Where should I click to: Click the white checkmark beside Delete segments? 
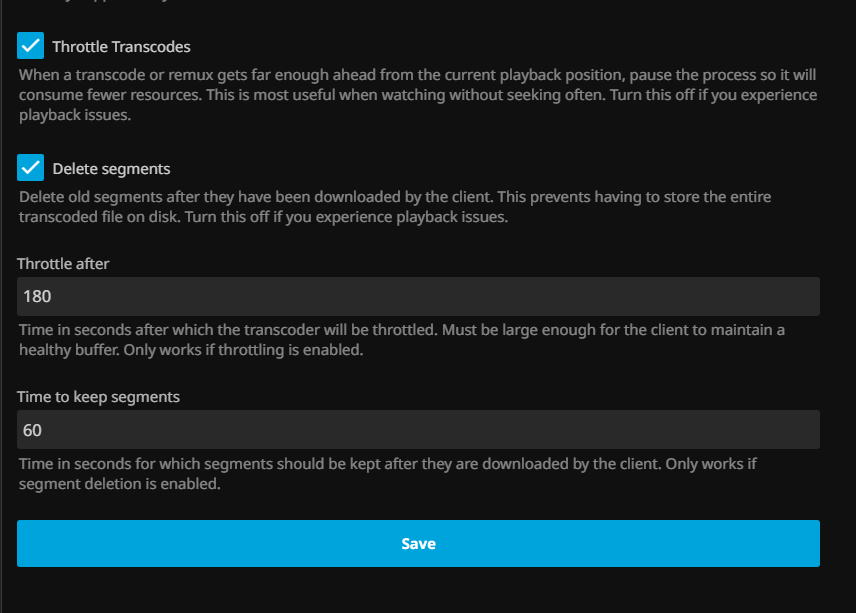point(31,168)
